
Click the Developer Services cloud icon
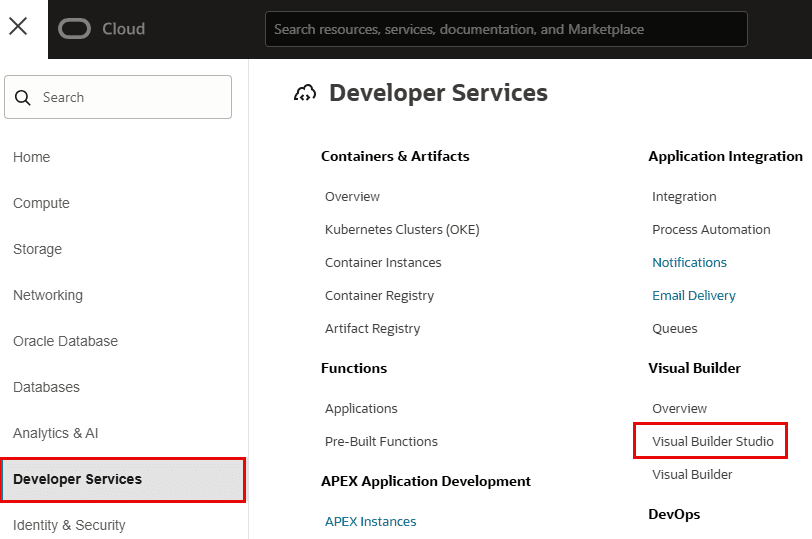coord(305,93)
